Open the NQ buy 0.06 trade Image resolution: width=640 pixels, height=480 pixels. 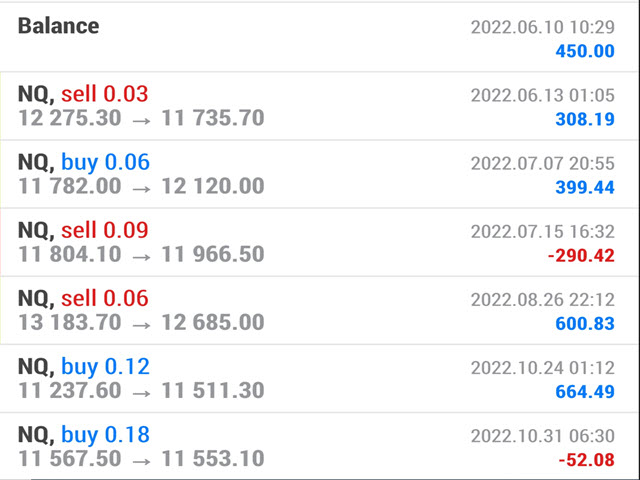click(319, 174)
